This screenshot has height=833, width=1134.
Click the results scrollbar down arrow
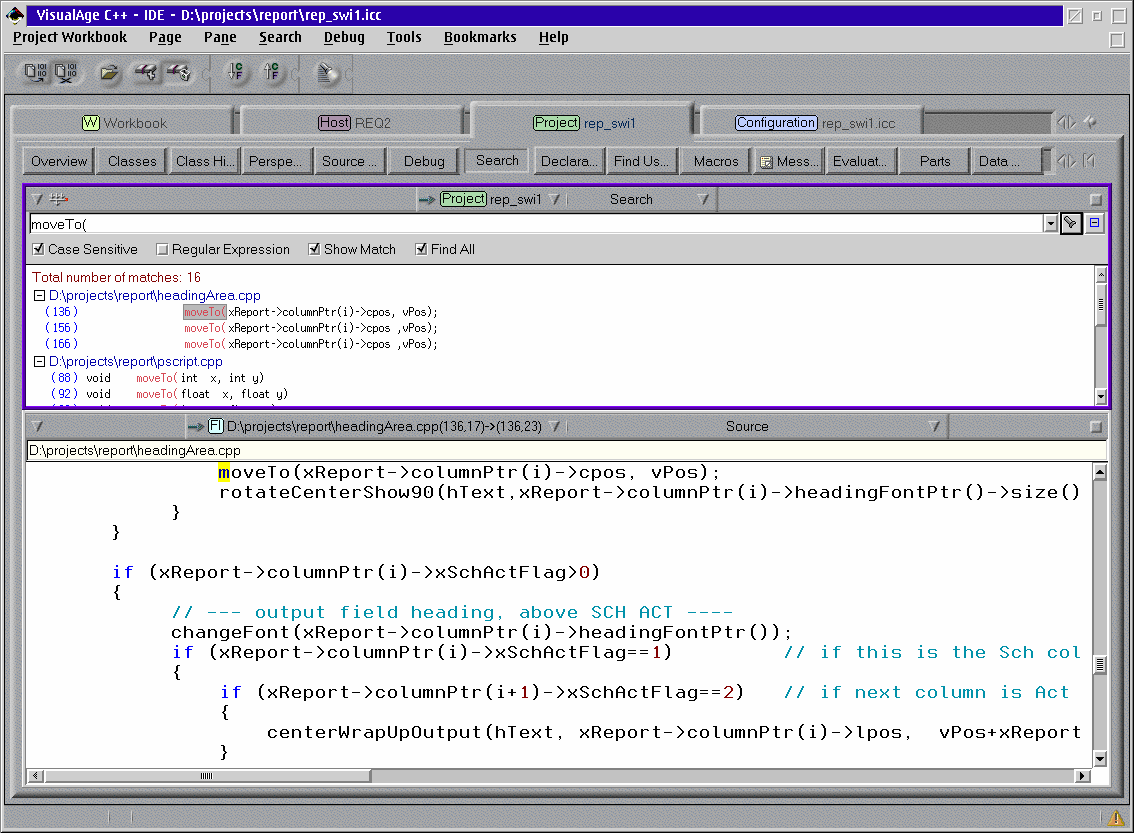click(1101, 396)
